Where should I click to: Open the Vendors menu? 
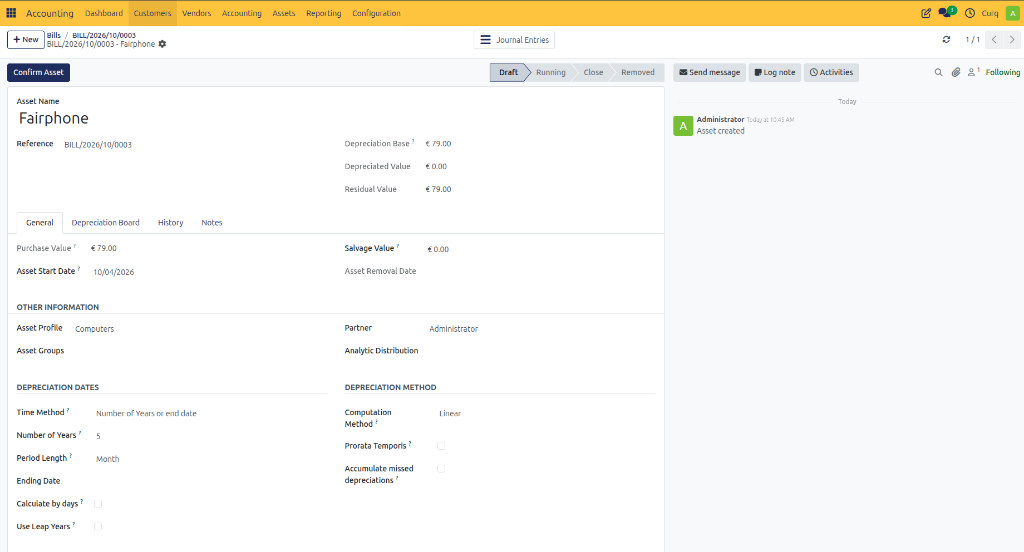tap(197, 13)
